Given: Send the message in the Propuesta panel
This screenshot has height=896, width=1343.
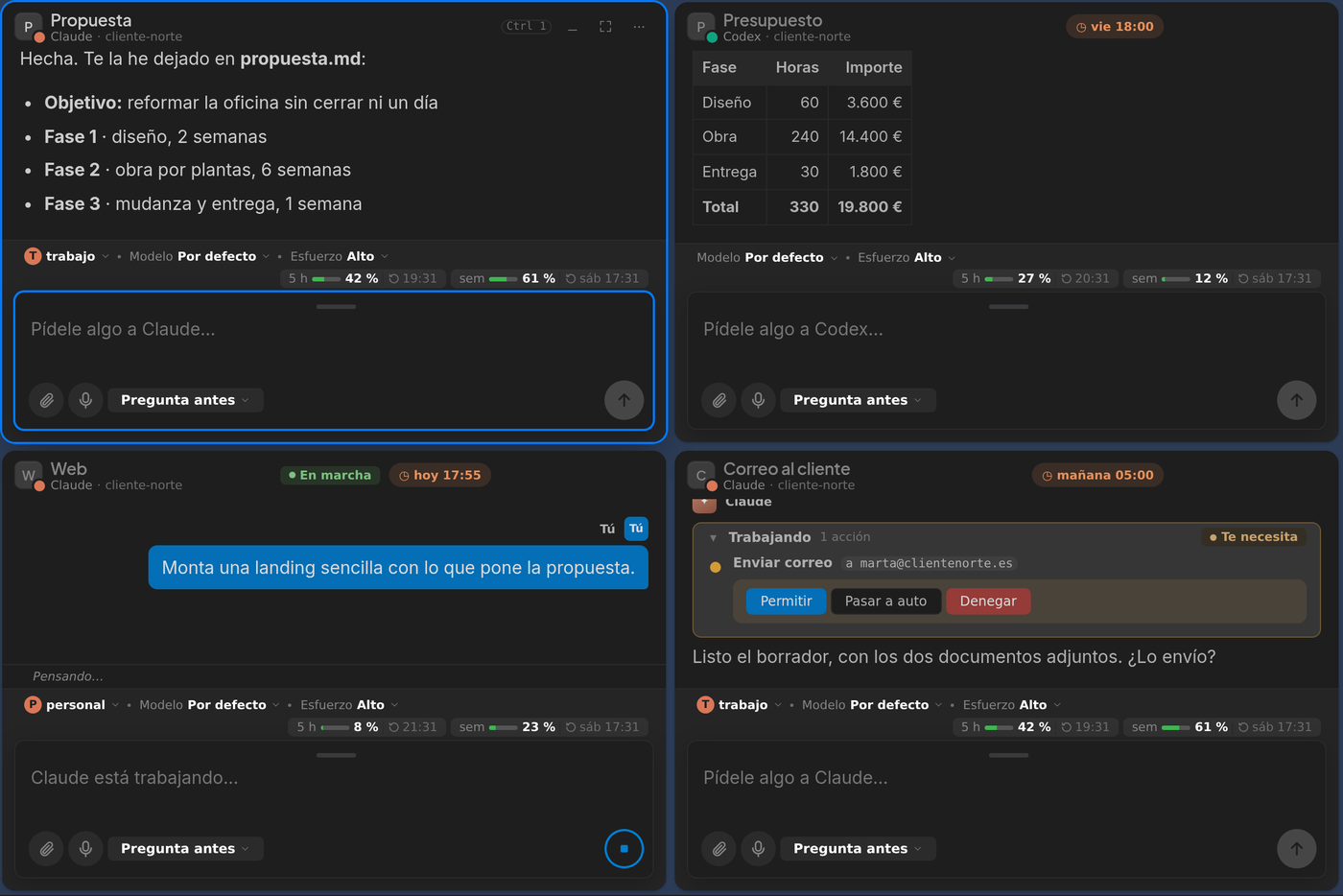Looking at the screenshot, I should tap(624, 400).
